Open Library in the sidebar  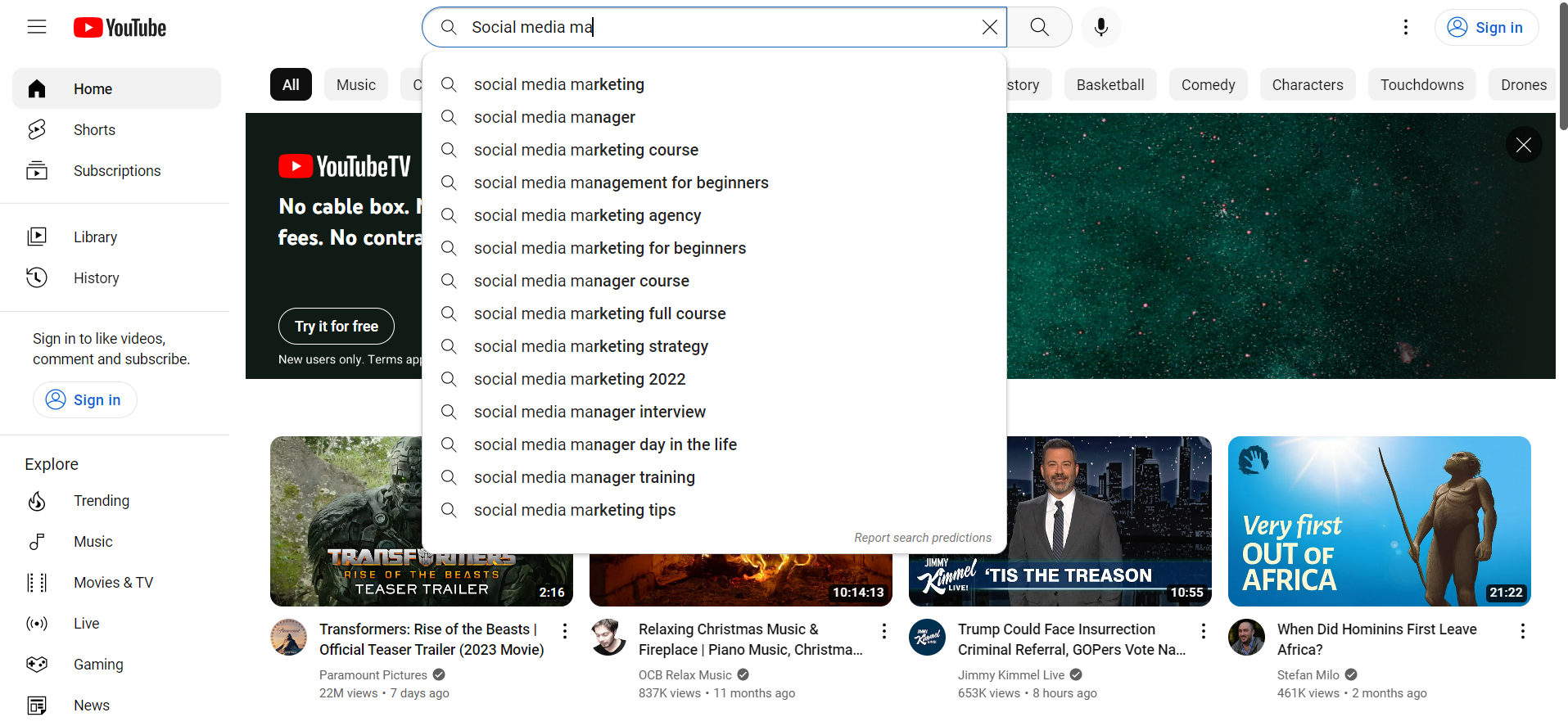[x=116, y=237]
